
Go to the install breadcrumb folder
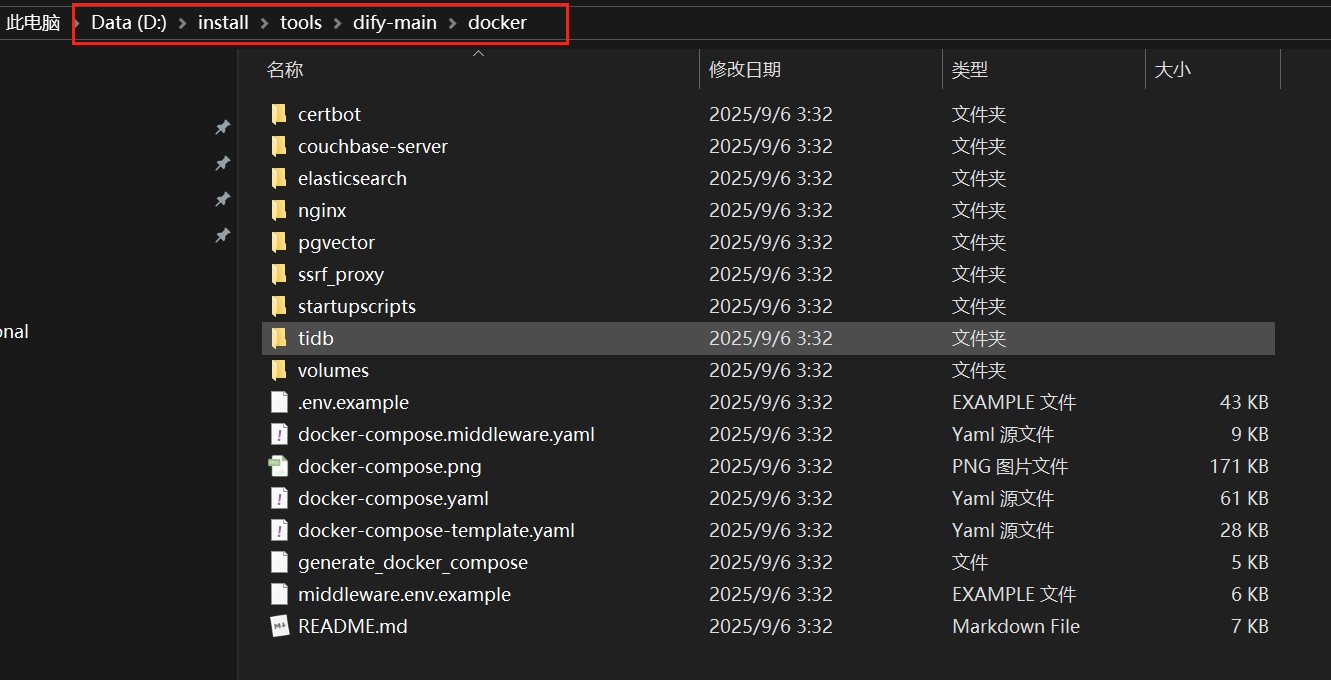tap(223, 23)
